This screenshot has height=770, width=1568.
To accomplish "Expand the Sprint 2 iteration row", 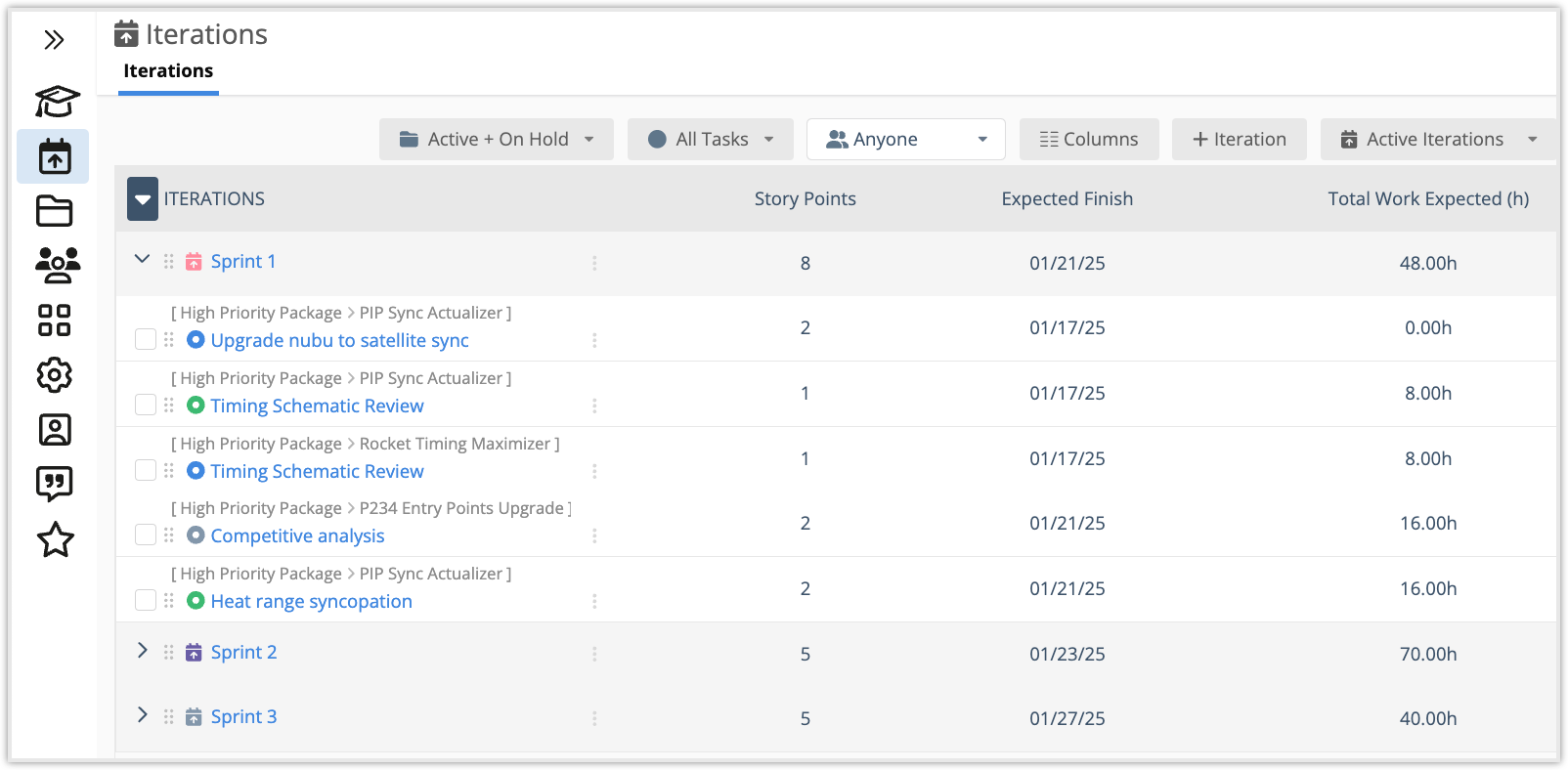I will 143,651.
